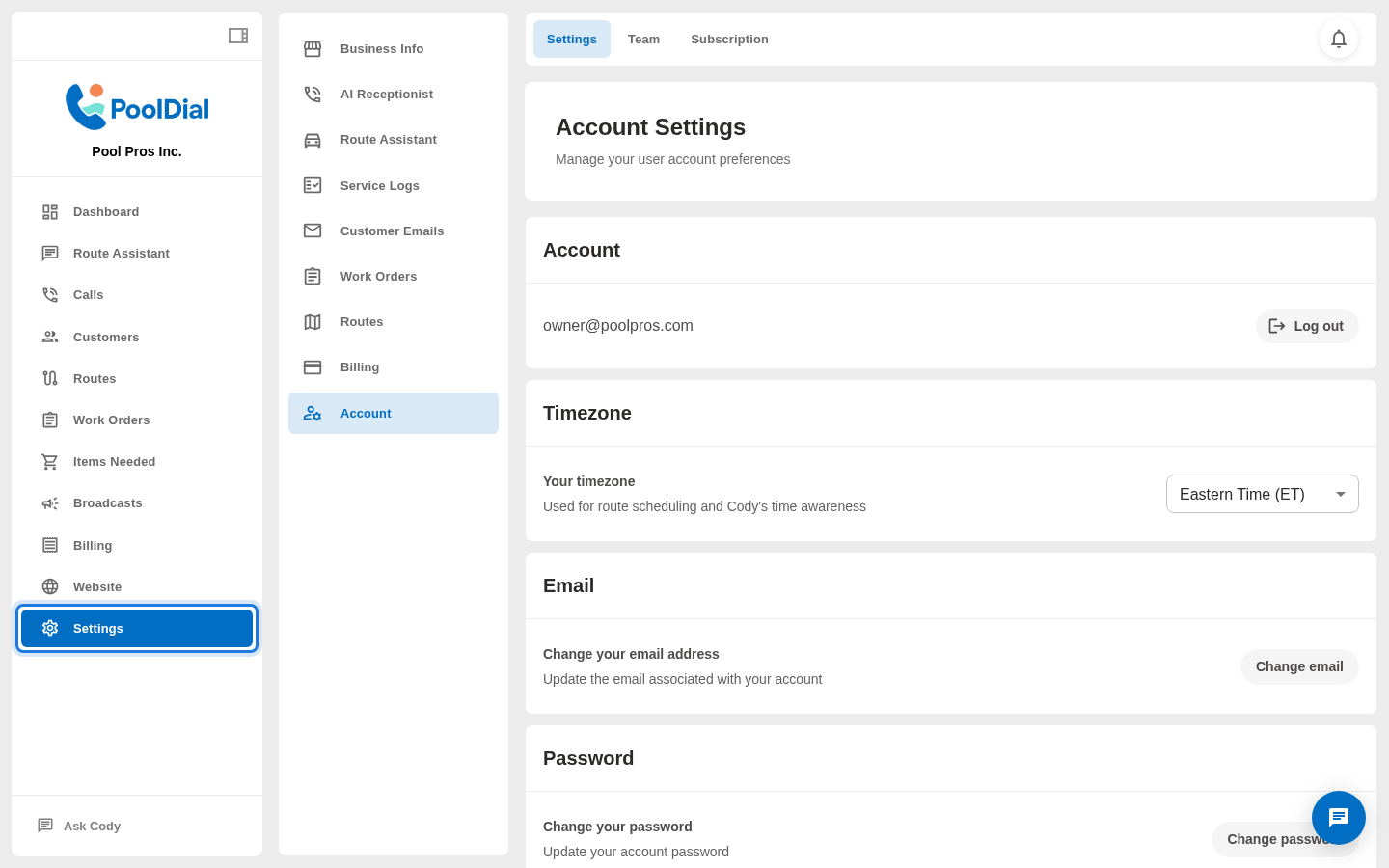
Task: Switch to the Team tab
Action: pyautogui.click(x=643, y=39)
